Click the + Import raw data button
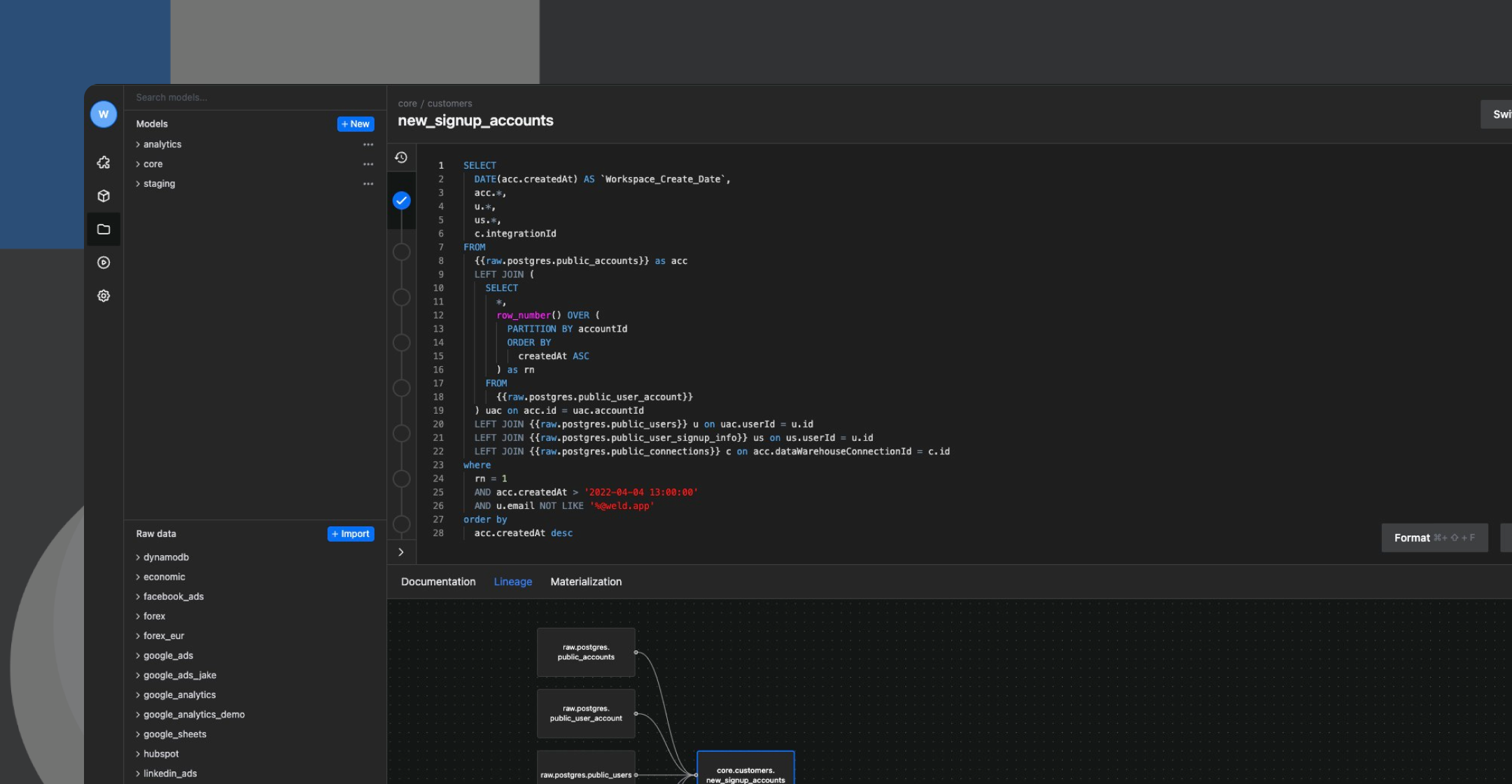This screenshot has height=784, width=1512. [351, 534]
